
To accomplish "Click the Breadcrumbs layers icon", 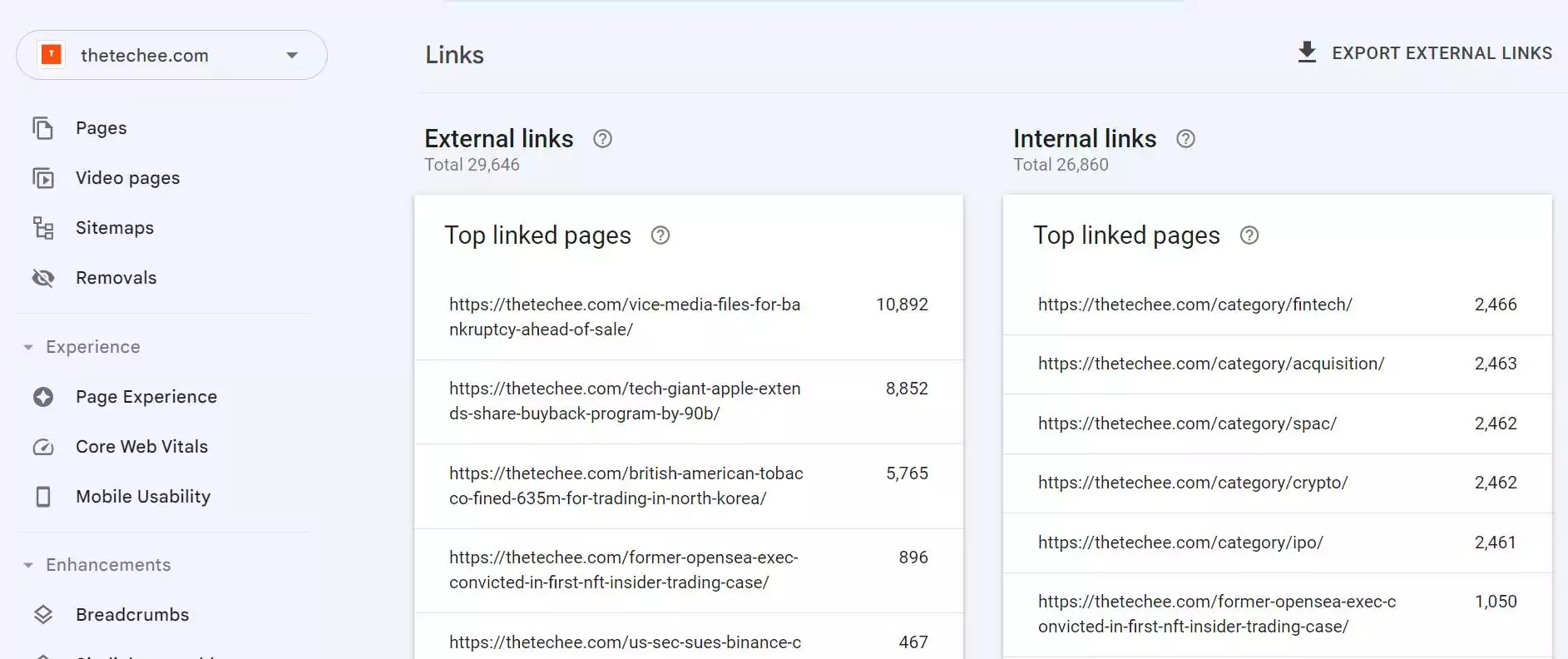I will [43, 615].
